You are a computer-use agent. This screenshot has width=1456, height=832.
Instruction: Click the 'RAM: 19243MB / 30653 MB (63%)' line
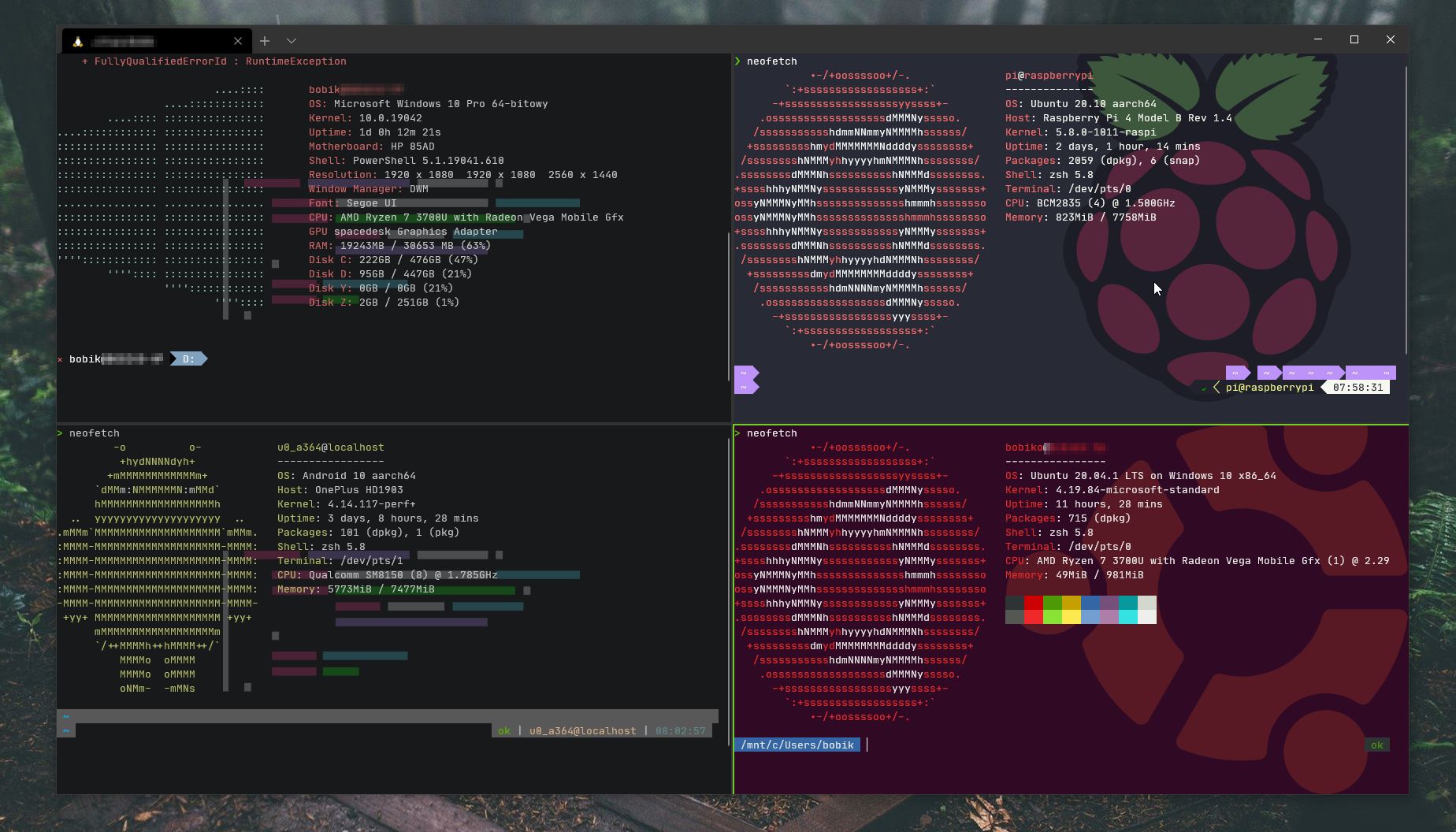400,246
